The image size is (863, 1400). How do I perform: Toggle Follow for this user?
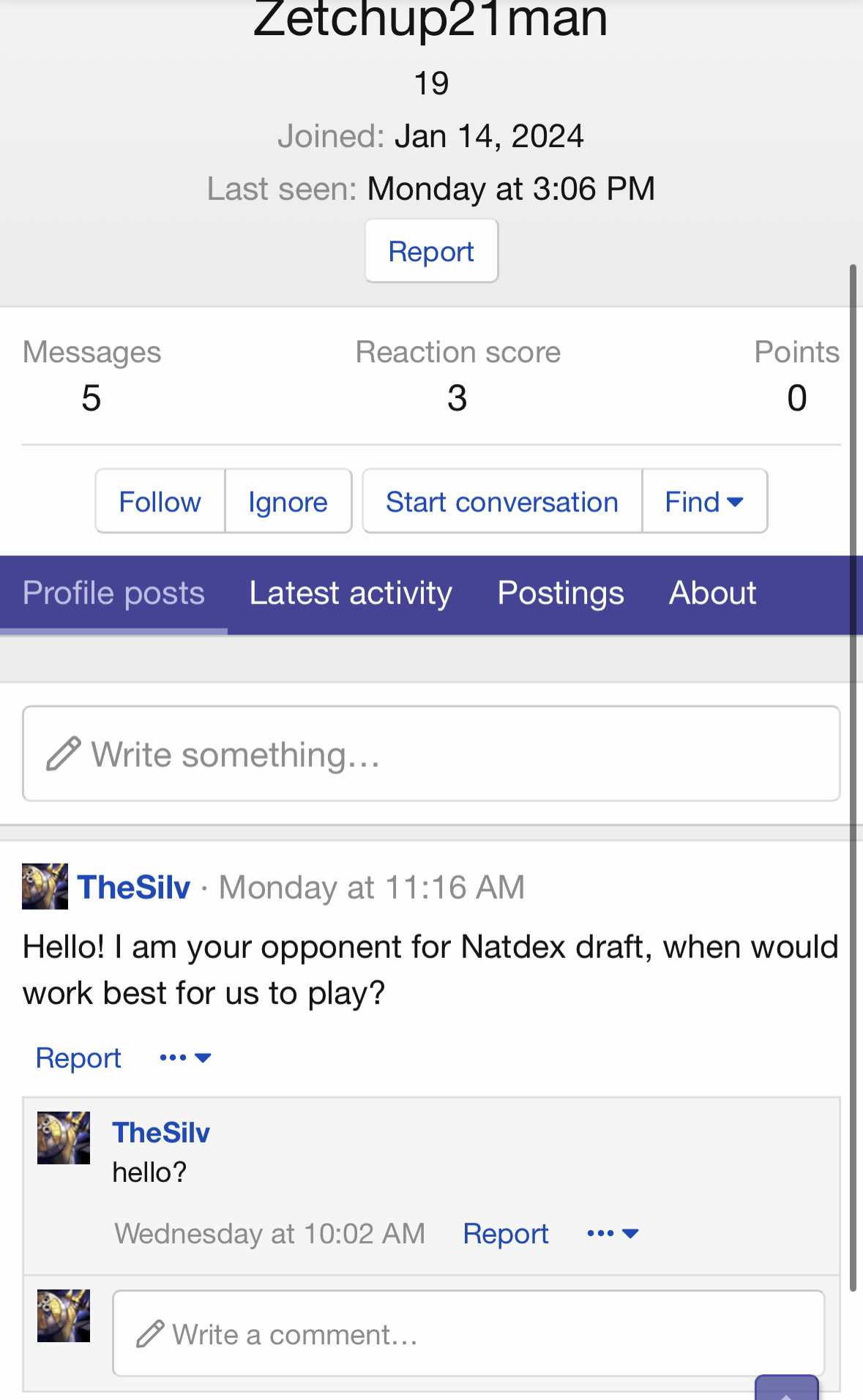[x=160, y=502]
